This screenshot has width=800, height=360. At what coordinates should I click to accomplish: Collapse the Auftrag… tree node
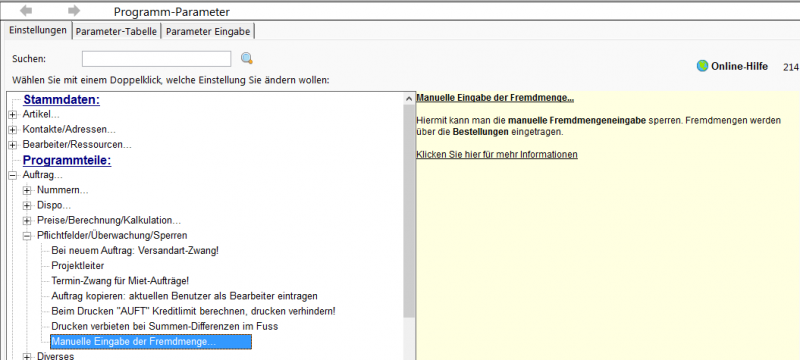pyautogui.click(x=13, y=175)
